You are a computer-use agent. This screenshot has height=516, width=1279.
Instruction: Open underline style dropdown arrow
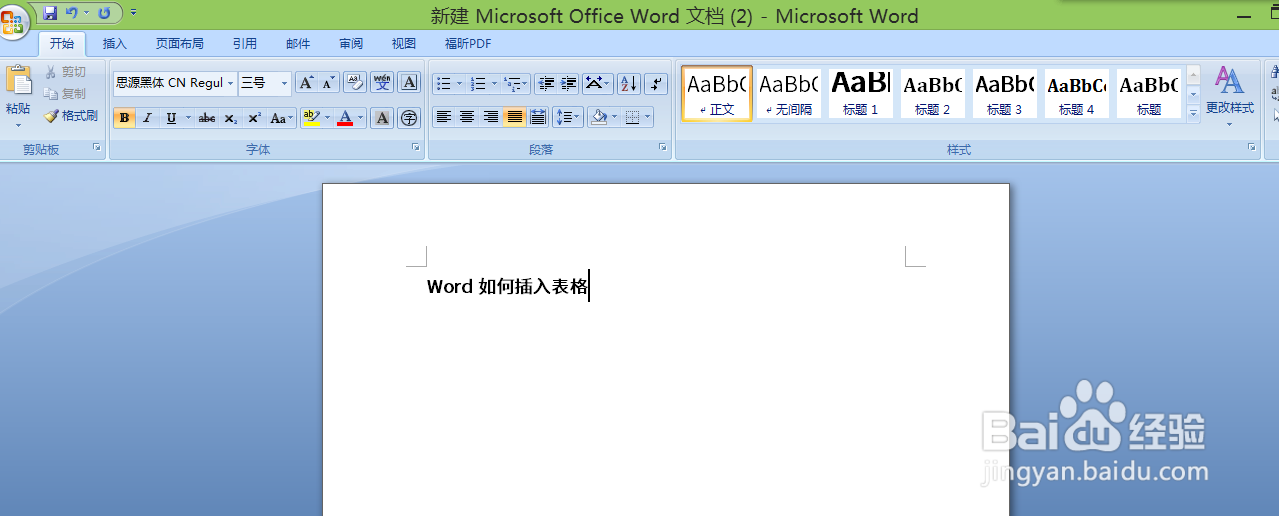point(188,118)
